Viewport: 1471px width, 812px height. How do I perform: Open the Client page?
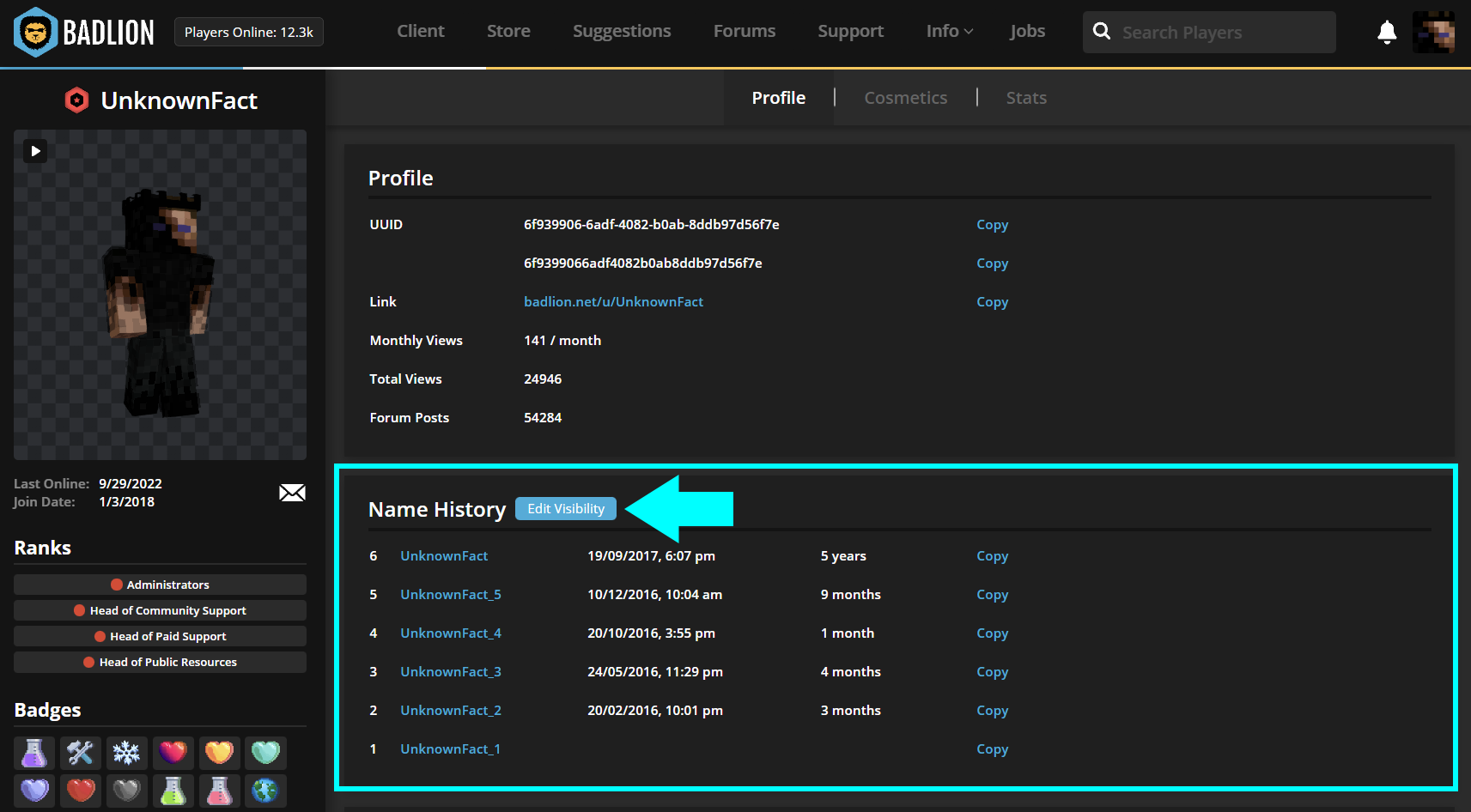421,31
